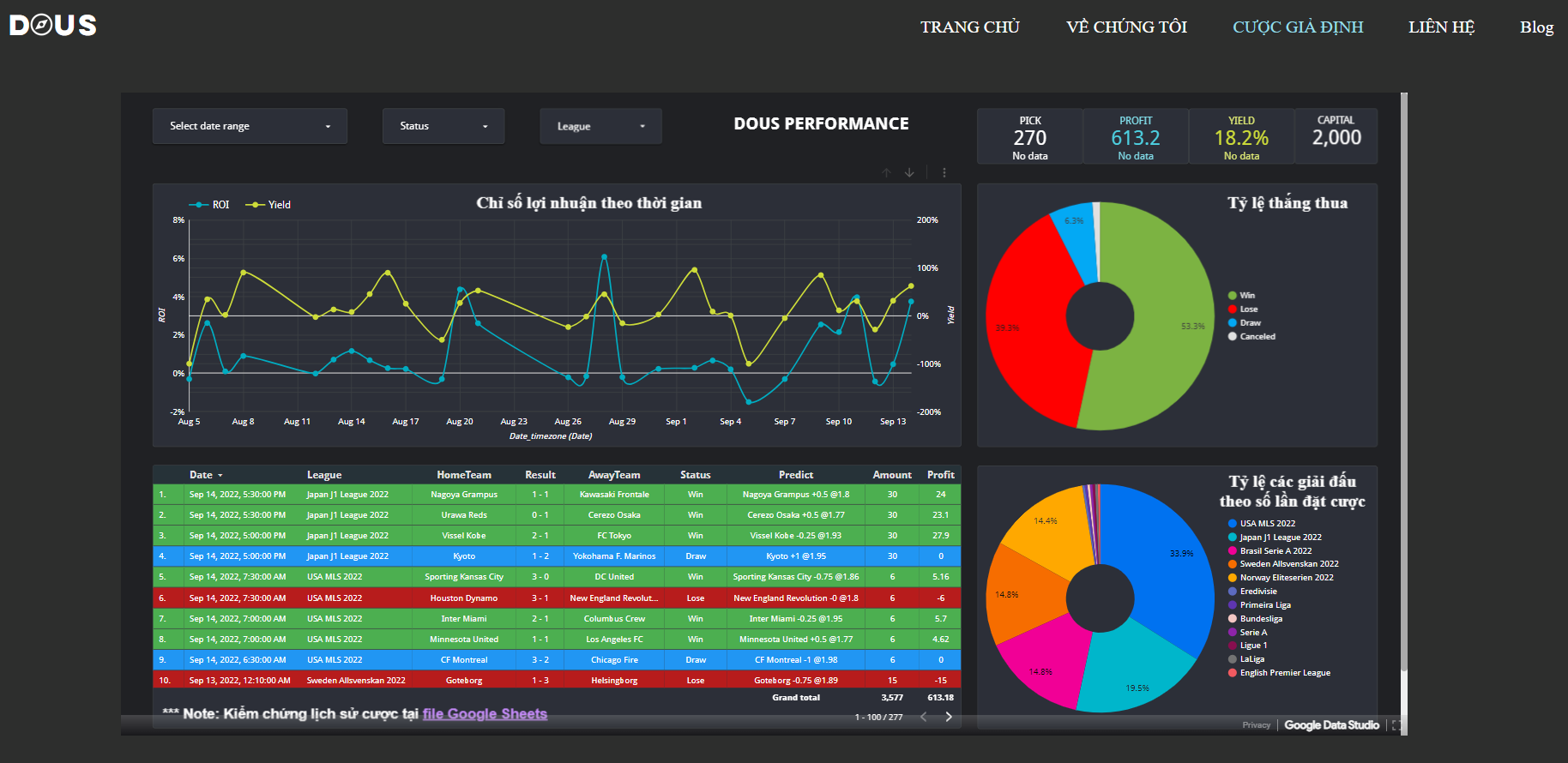Open the LIÊN HỆ menu item

[x=1441, y=27]
